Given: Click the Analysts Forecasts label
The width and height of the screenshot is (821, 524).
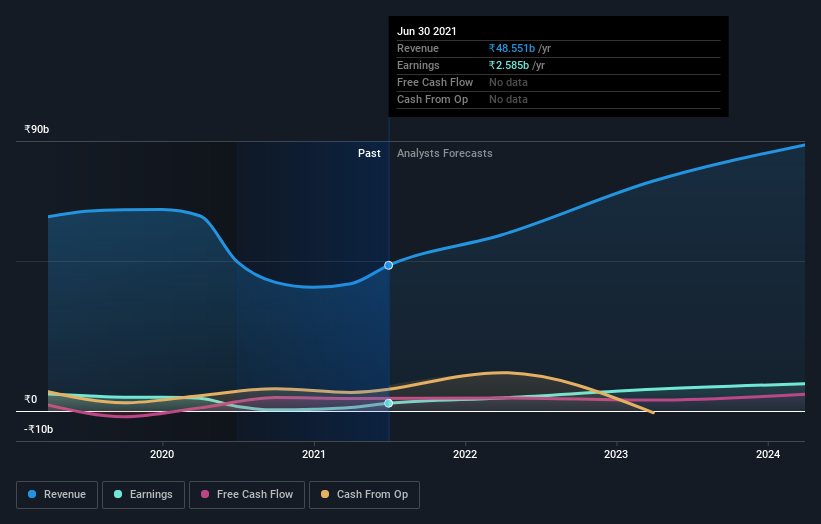Looking at the screenshot, I should pos(445,153).
